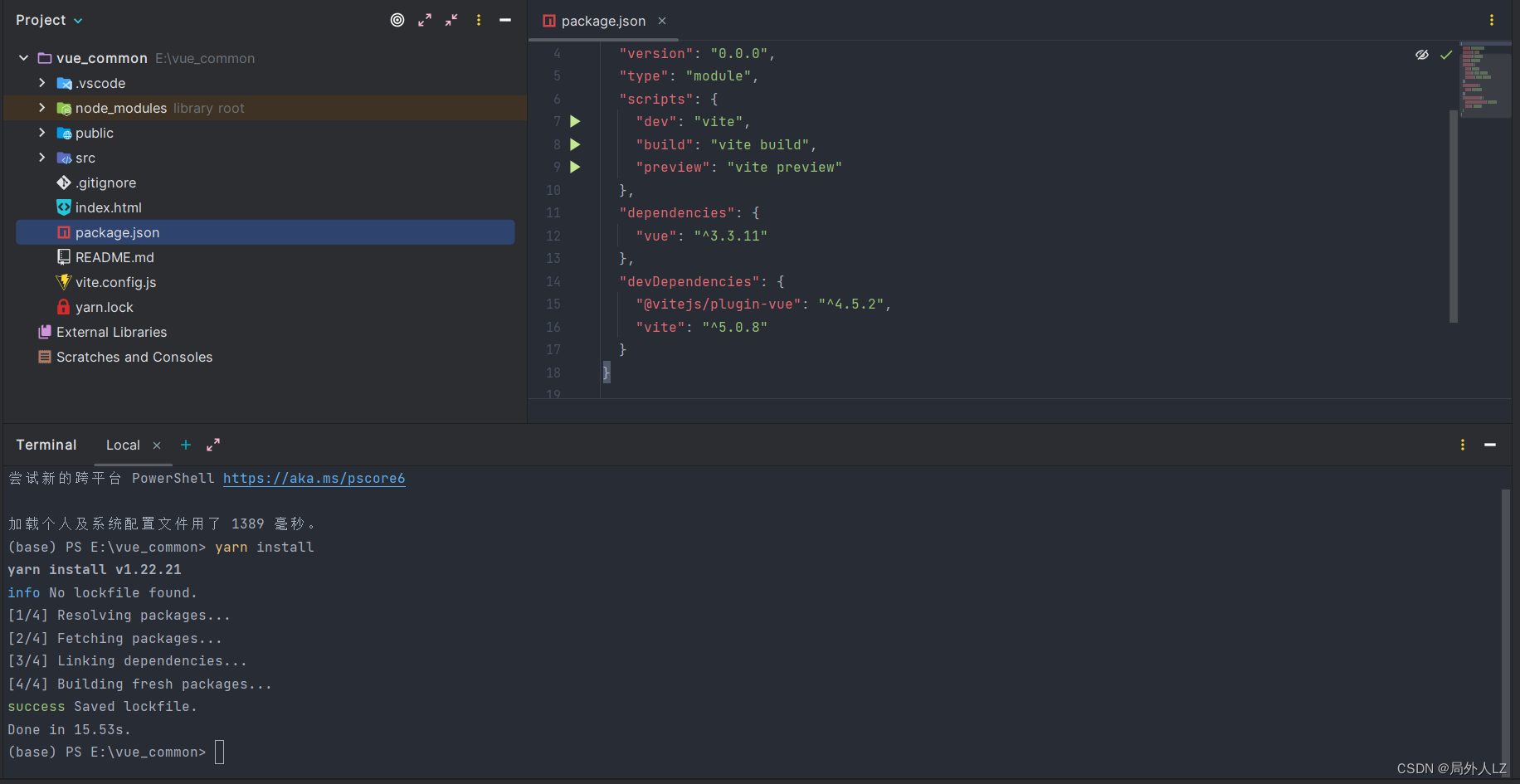Click the node_modules folder icon
The width and height of the screenshot is (1520, 784).
click(x=64, y=108)
